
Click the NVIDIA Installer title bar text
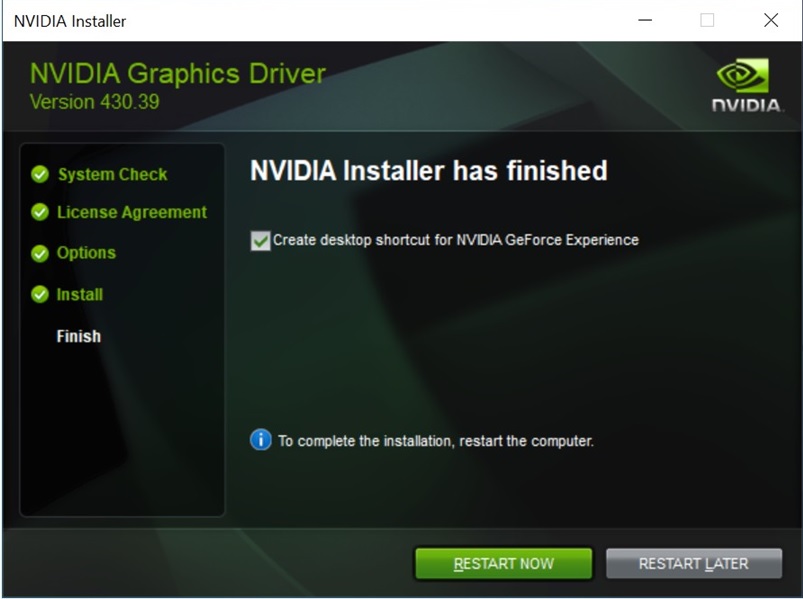click(x=70, y=22)
